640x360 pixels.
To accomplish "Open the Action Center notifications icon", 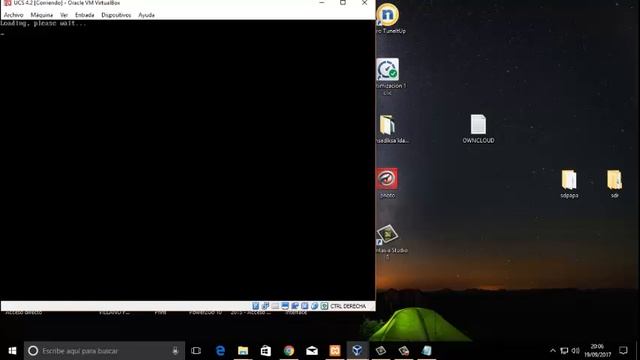I will pos(623,351).
